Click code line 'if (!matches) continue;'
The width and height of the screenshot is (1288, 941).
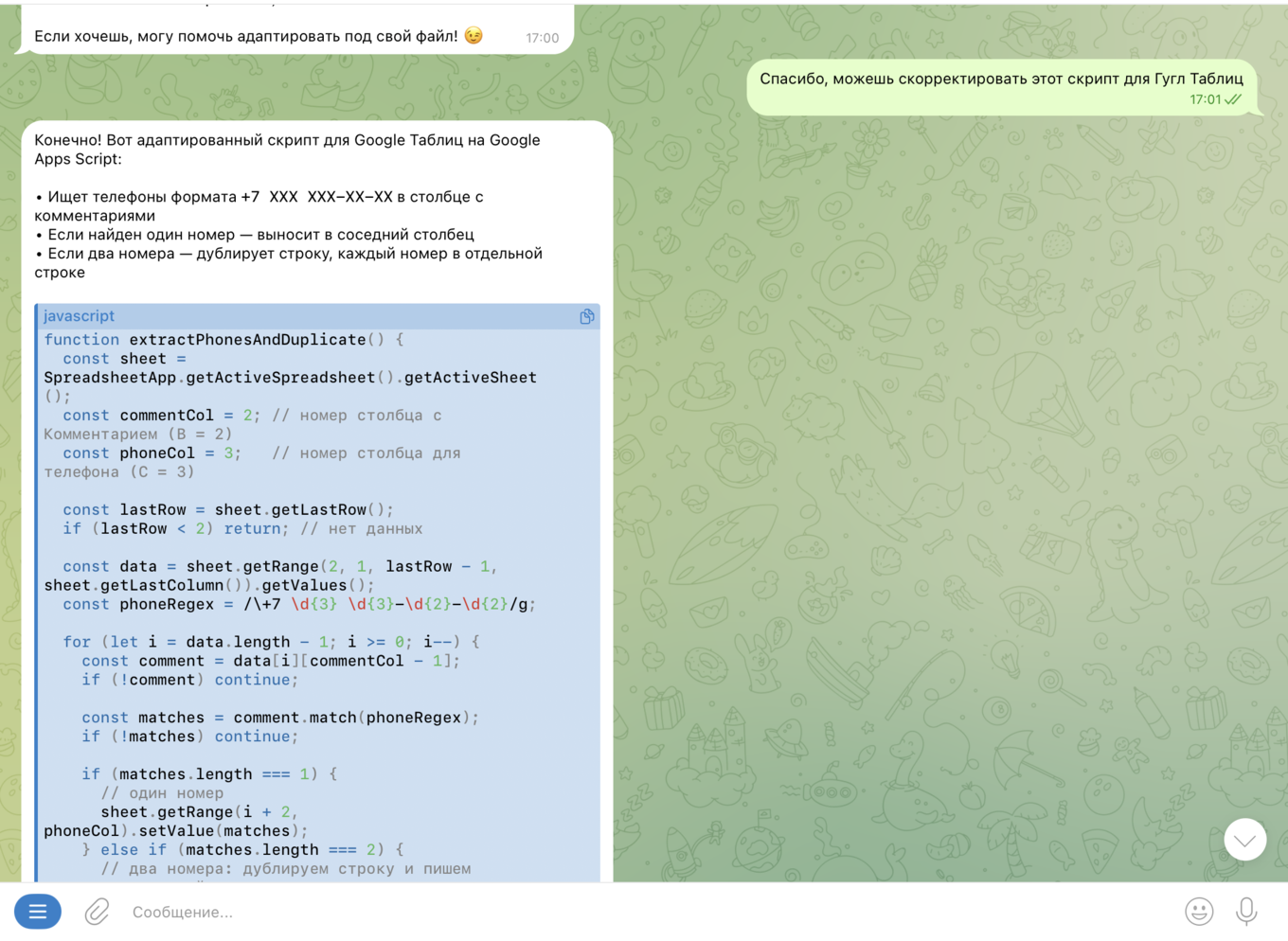189,737
